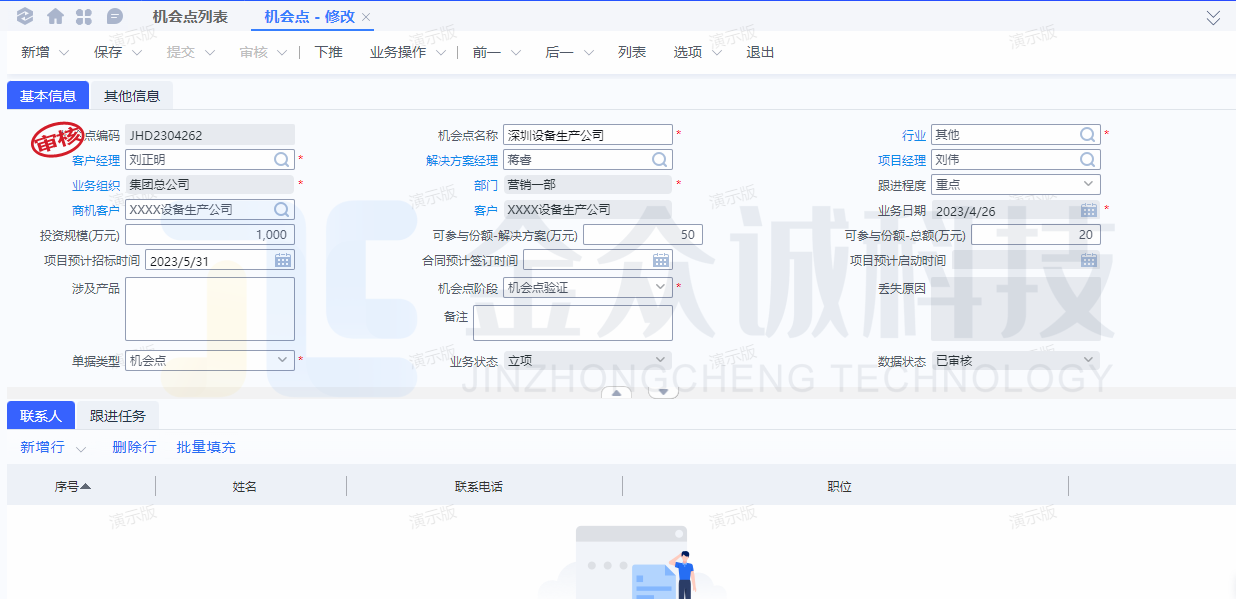
Task: Click the 投资规模(万元) input field
Action: [210, 235]
